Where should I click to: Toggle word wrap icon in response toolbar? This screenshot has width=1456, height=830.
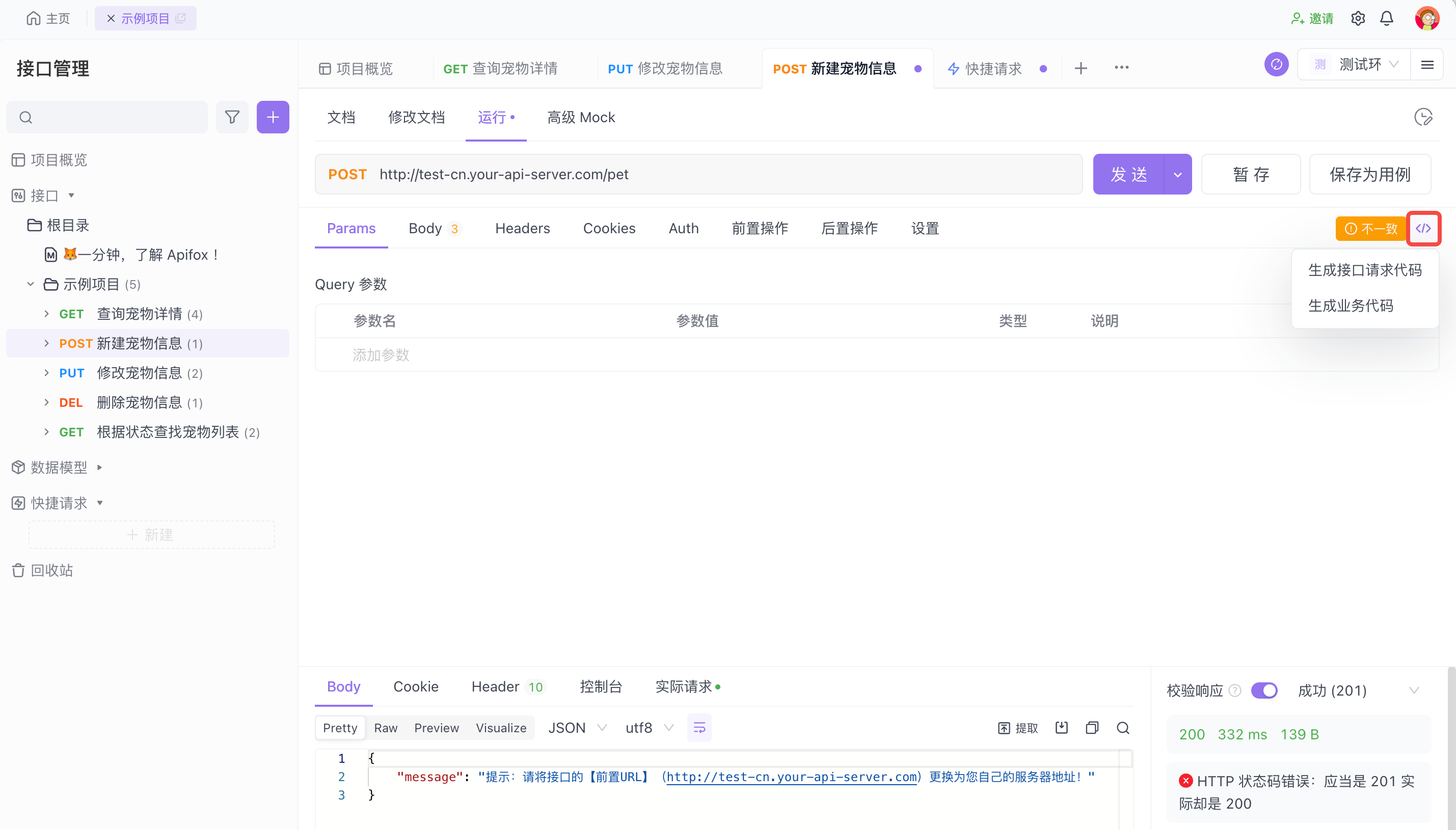pyautogui.click(x=699, y=728)
